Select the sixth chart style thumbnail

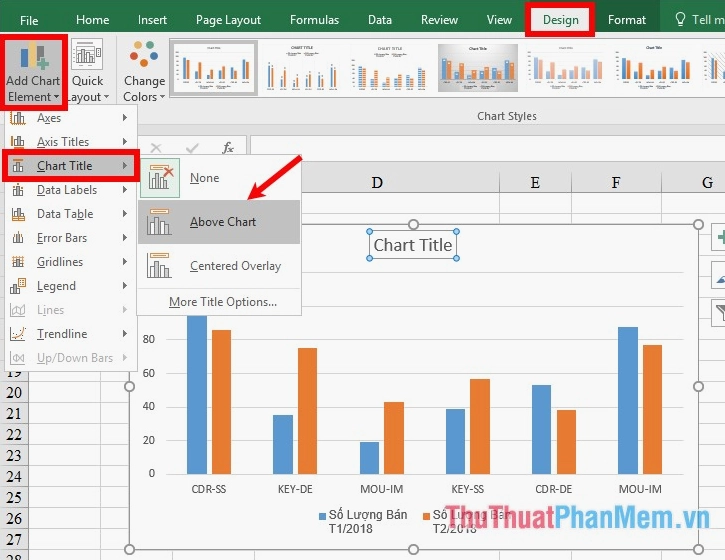click(x=653, y=68)
